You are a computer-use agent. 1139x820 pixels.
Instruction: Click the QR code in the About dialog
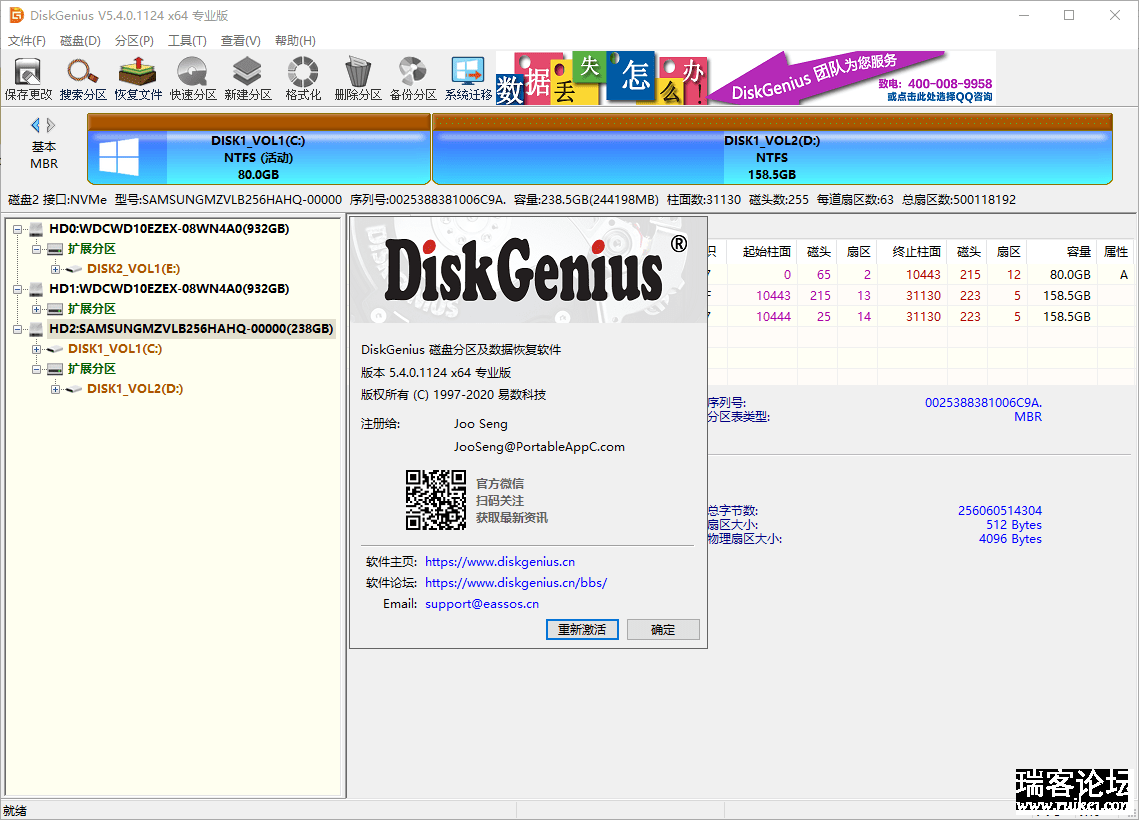click(x=436, y=500)
